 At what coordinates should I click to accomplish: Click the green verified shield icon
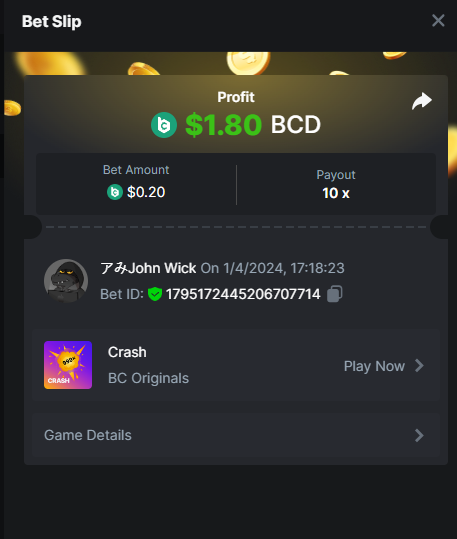[x=155, y=294]
